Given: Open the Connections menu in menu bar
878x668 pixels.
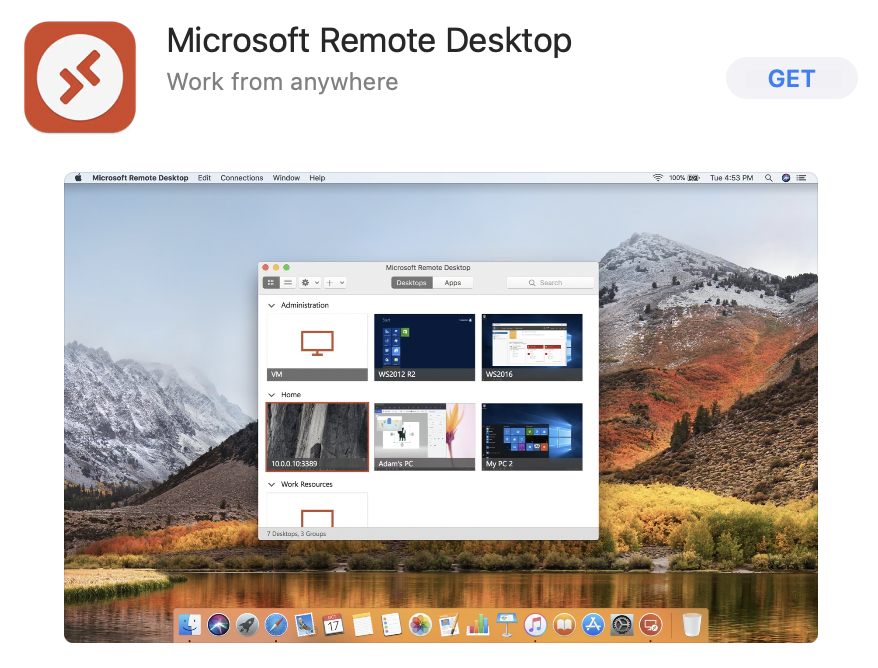Looking at the screenshot, I should pos(242,178).
